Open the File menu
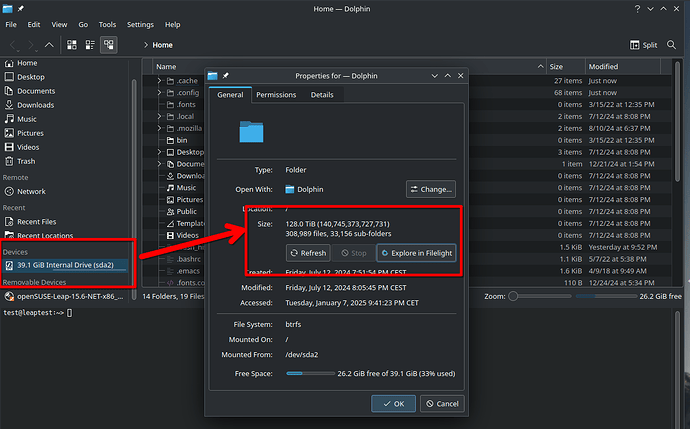 click(11, 25)
